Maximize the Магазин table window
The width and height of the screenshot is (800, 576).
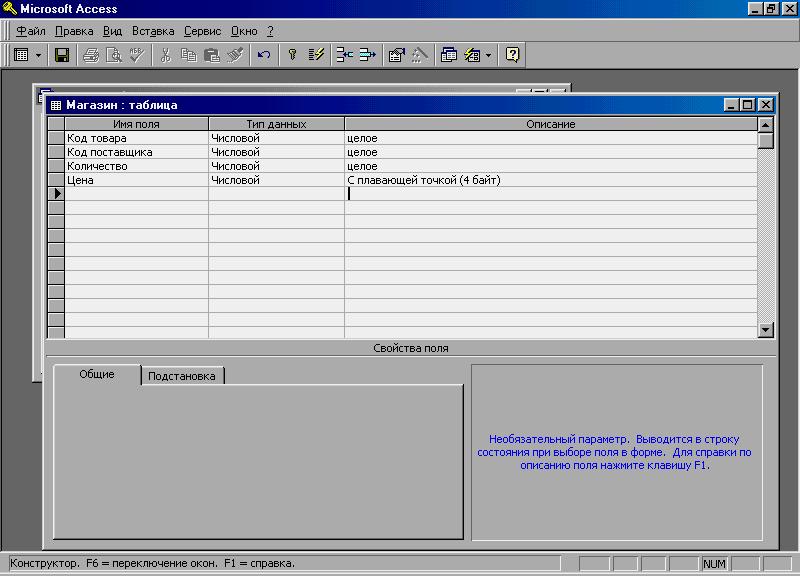[x=747, y=105]
